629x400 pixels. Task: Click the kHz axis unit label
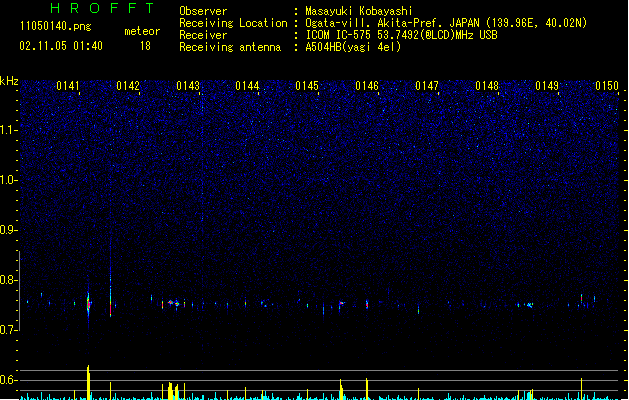tap(9, 81)
